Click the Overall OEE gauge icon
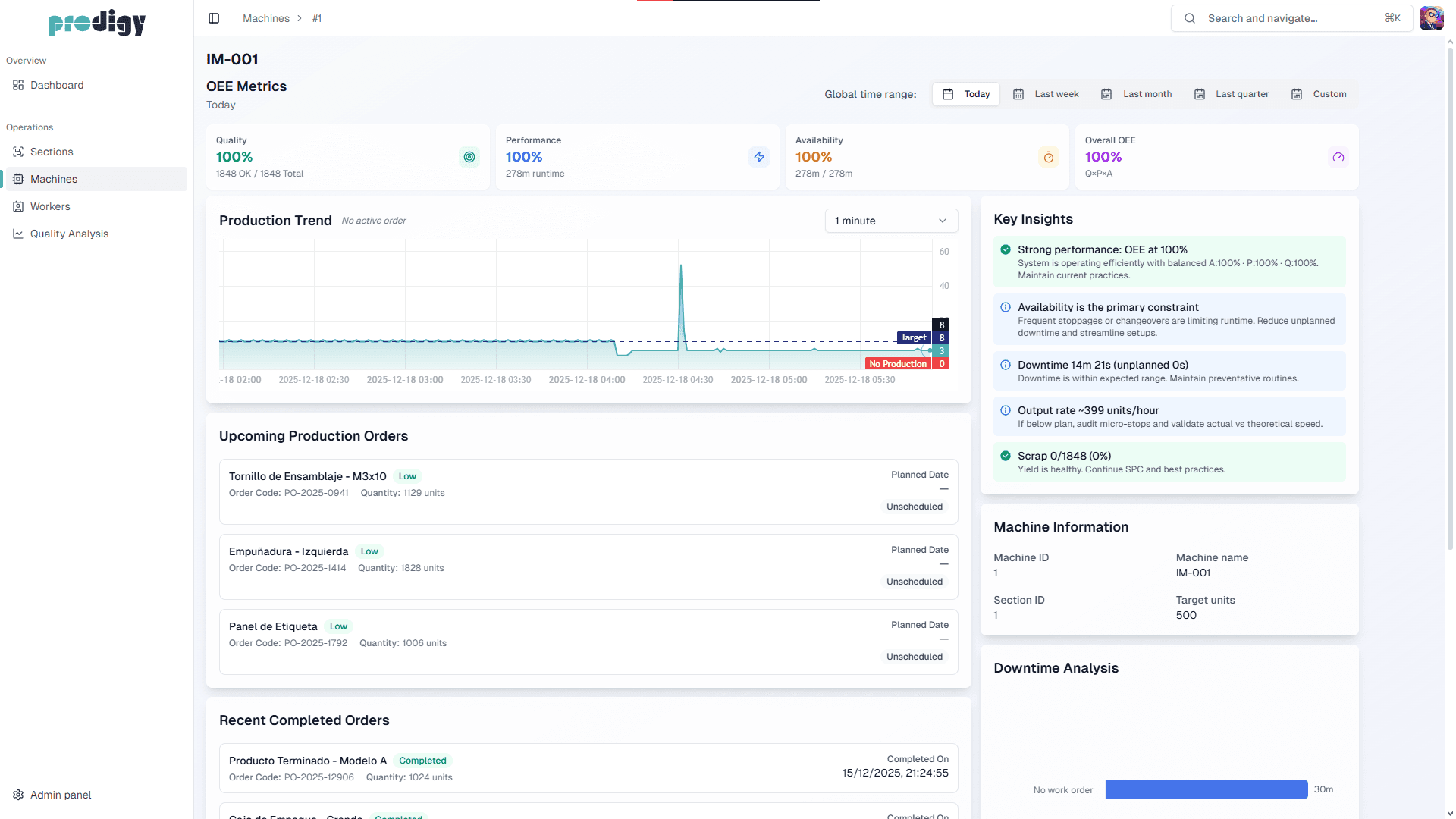This screenshot has height=819, width=1456. click(1338, 157)
